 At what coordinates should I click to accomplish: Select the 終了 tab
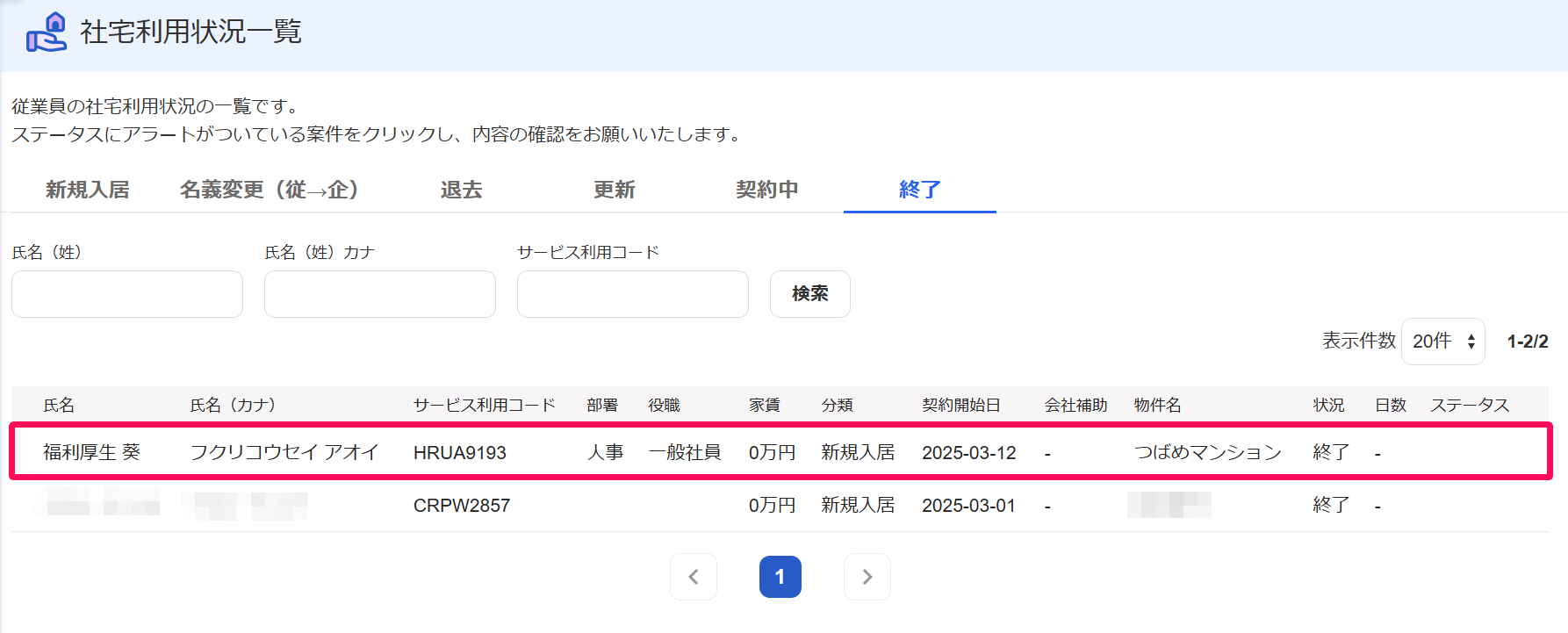click(x=920, y=190)
